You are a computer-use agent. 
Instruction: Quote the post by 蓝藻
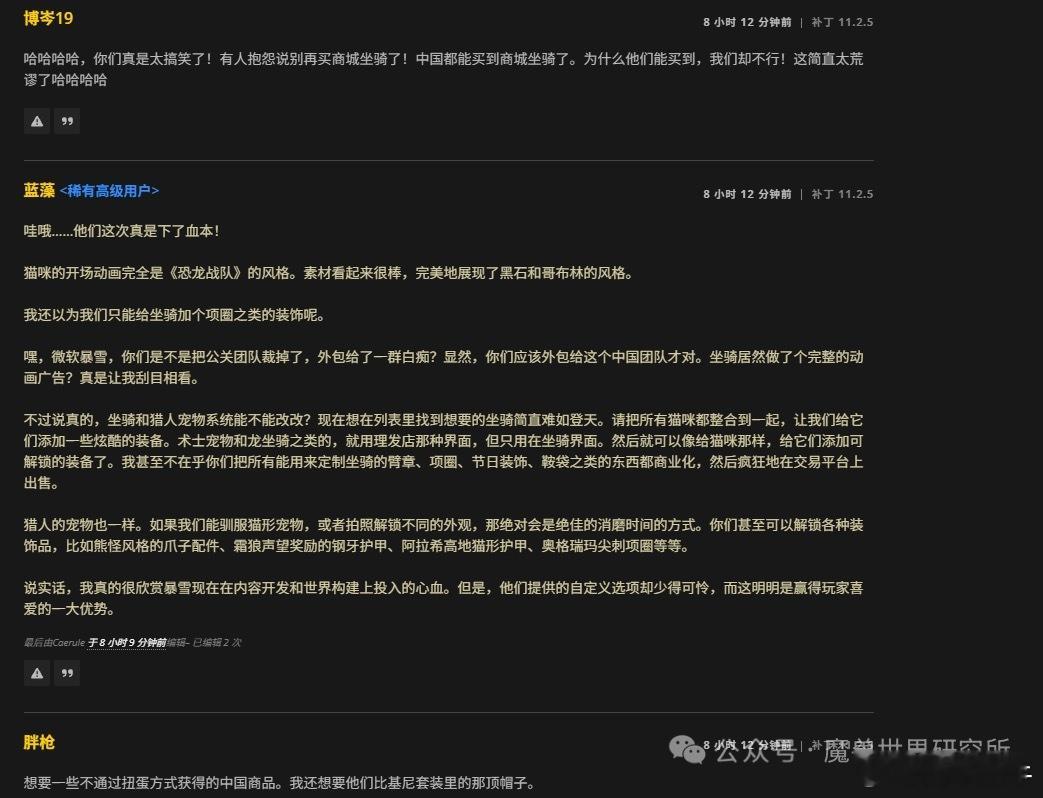point(67,673)
